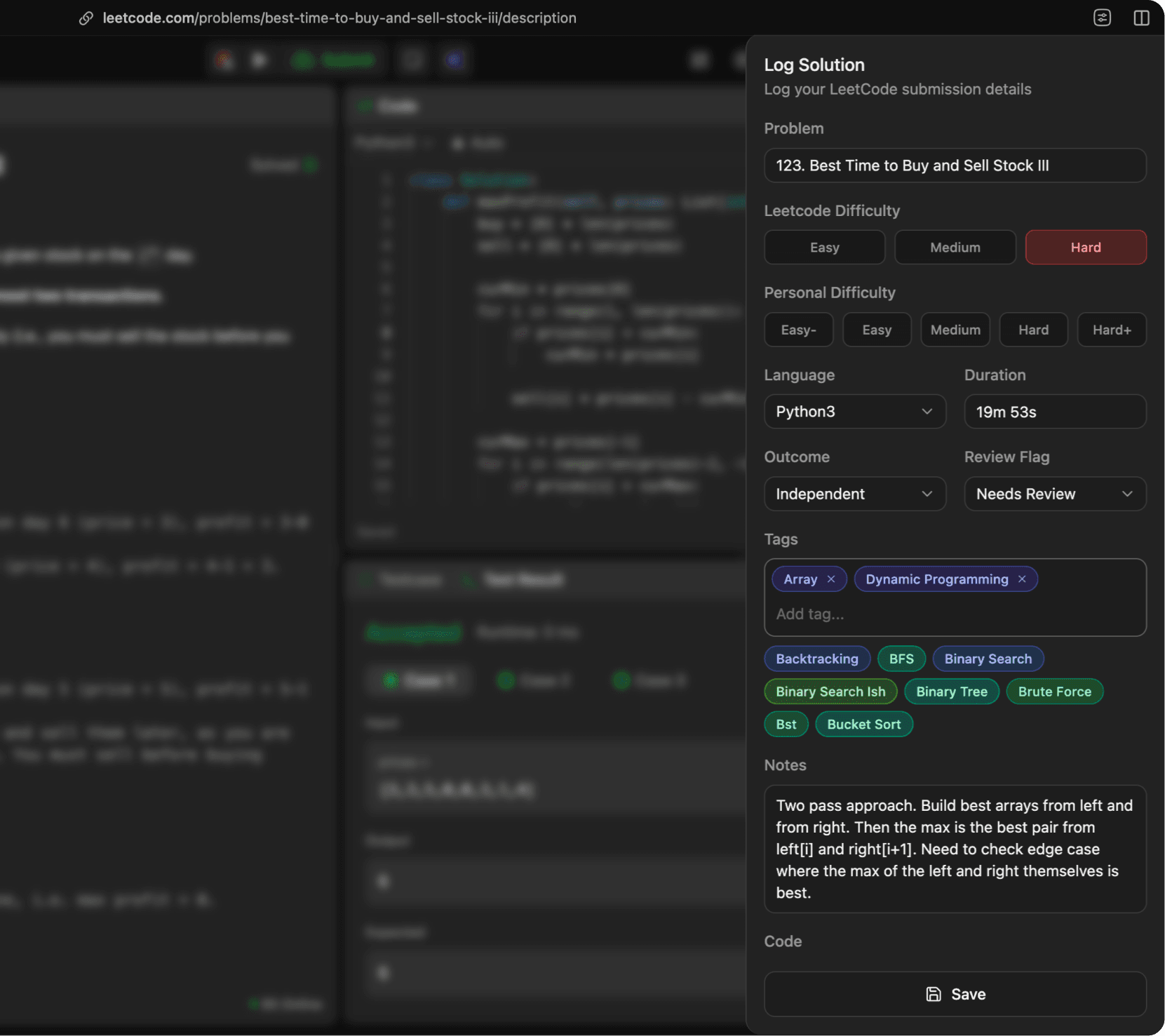1165x1036 pixels.
Task: Choose Hard as Personal Difficulty
Action: (x=1034, y=330)
